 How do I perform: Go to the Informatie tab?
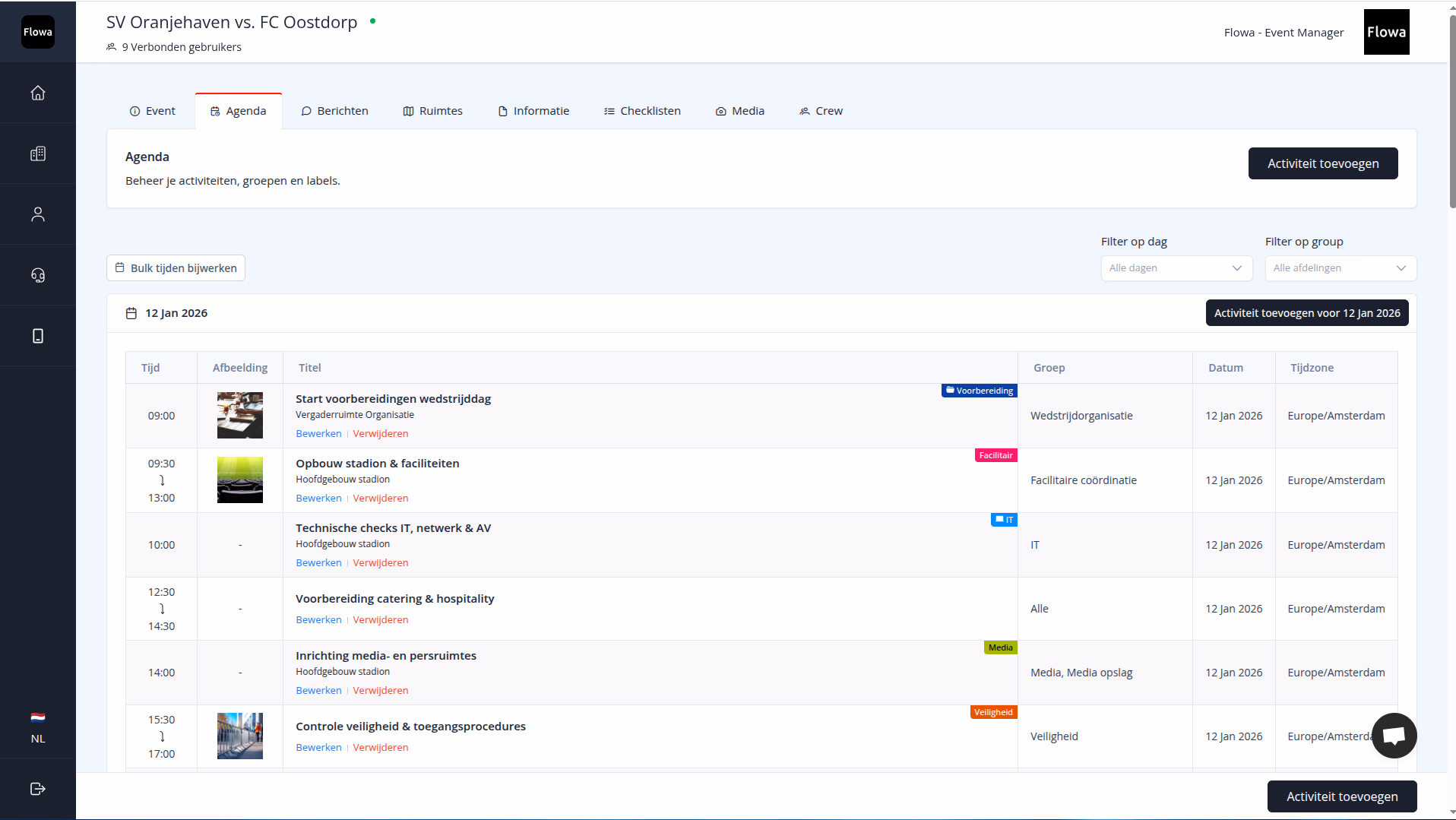(533, 111)
